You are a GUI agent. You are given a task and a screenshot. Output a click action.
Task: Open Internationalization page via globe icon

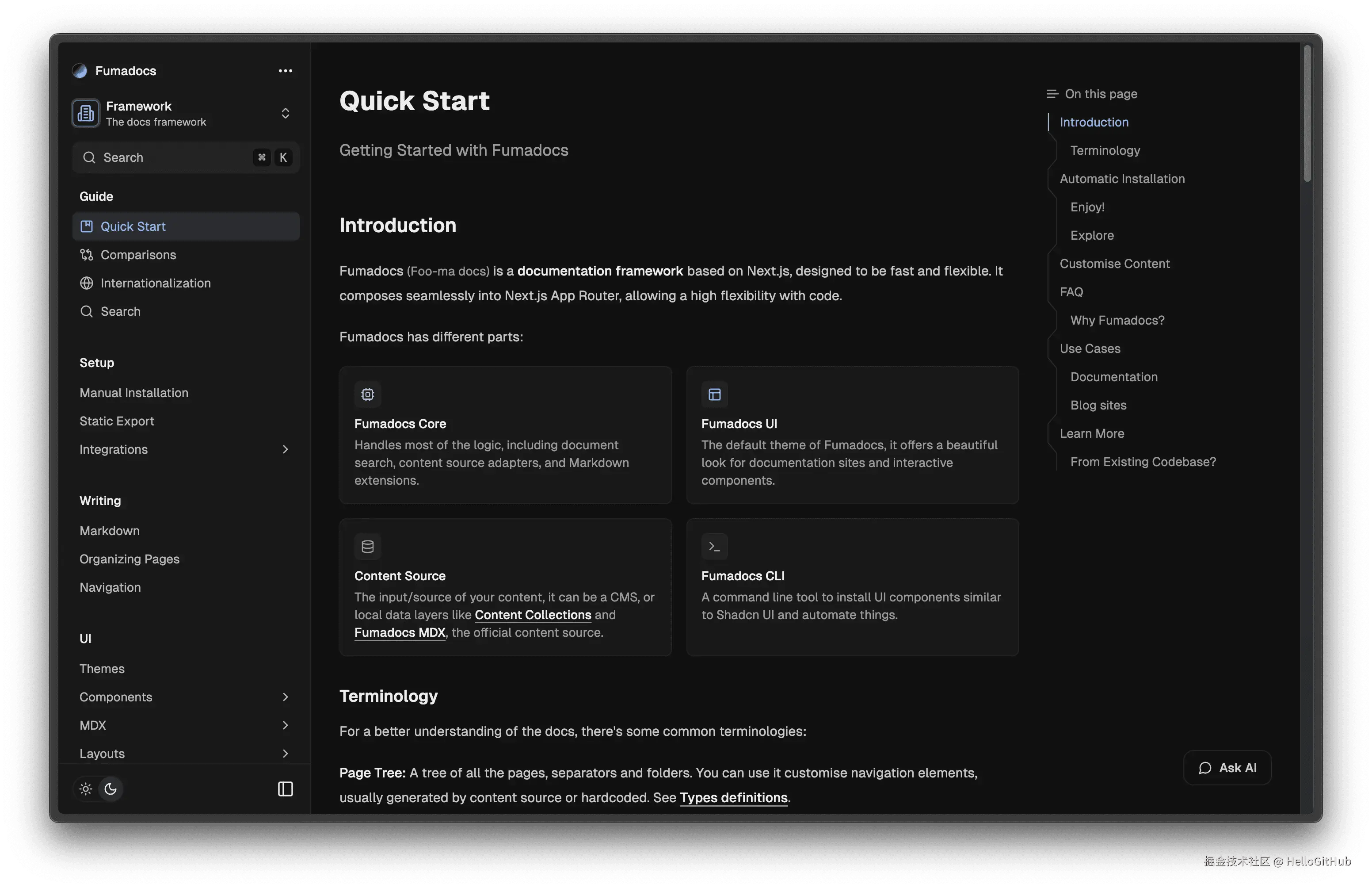87,283
